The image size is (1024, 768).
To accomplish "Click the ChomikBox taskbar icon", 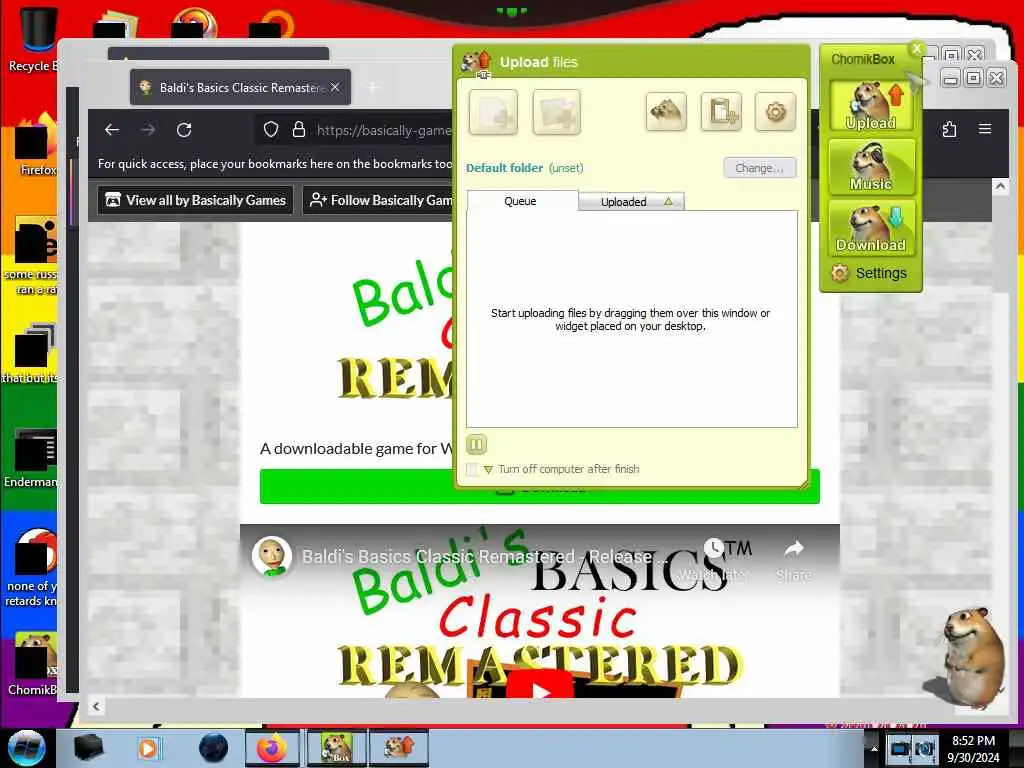I will pyautogui.click(x=337, y=748).
